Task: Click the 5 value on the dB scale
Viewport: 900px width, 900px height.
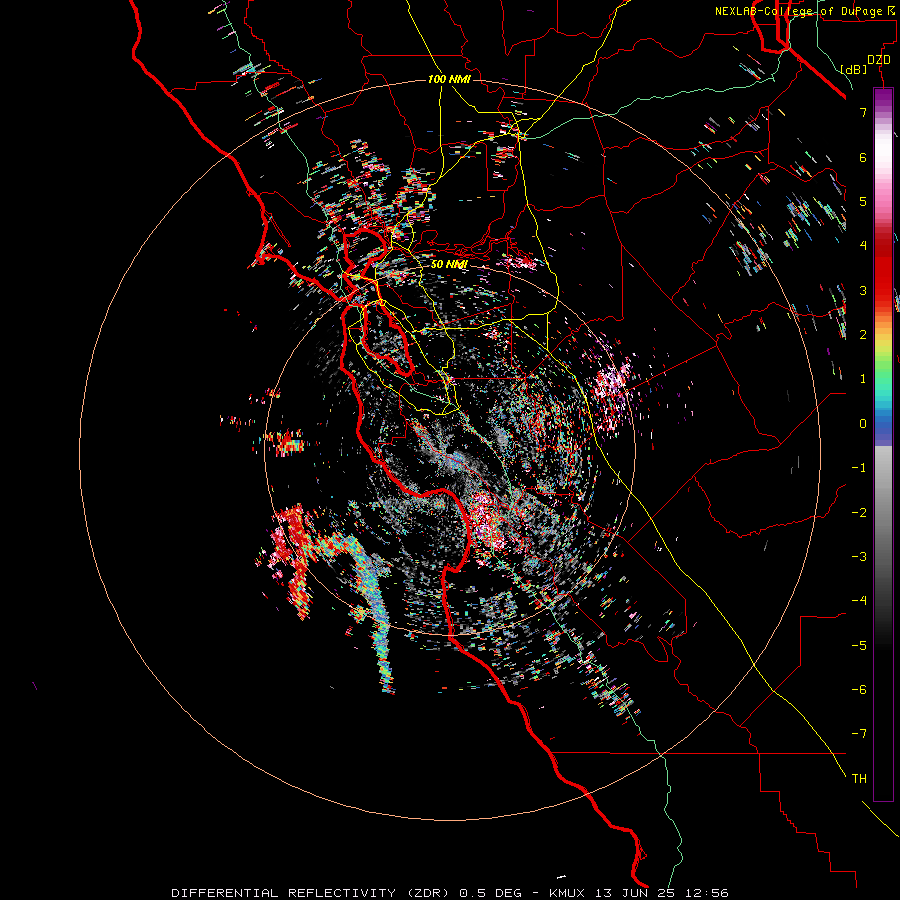Action: point(863,201)
